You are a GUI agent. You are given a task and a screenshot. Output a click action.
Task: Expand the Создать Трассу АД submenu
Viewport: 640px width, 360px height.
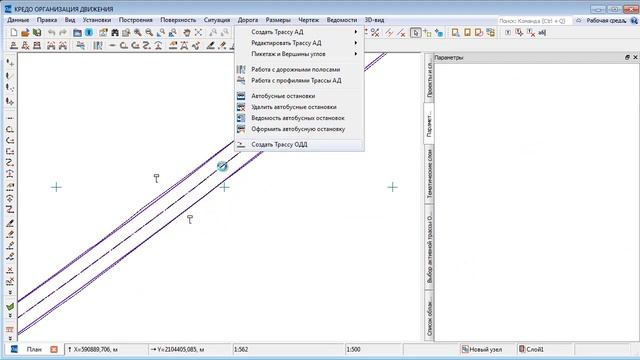tap(300, 32)
